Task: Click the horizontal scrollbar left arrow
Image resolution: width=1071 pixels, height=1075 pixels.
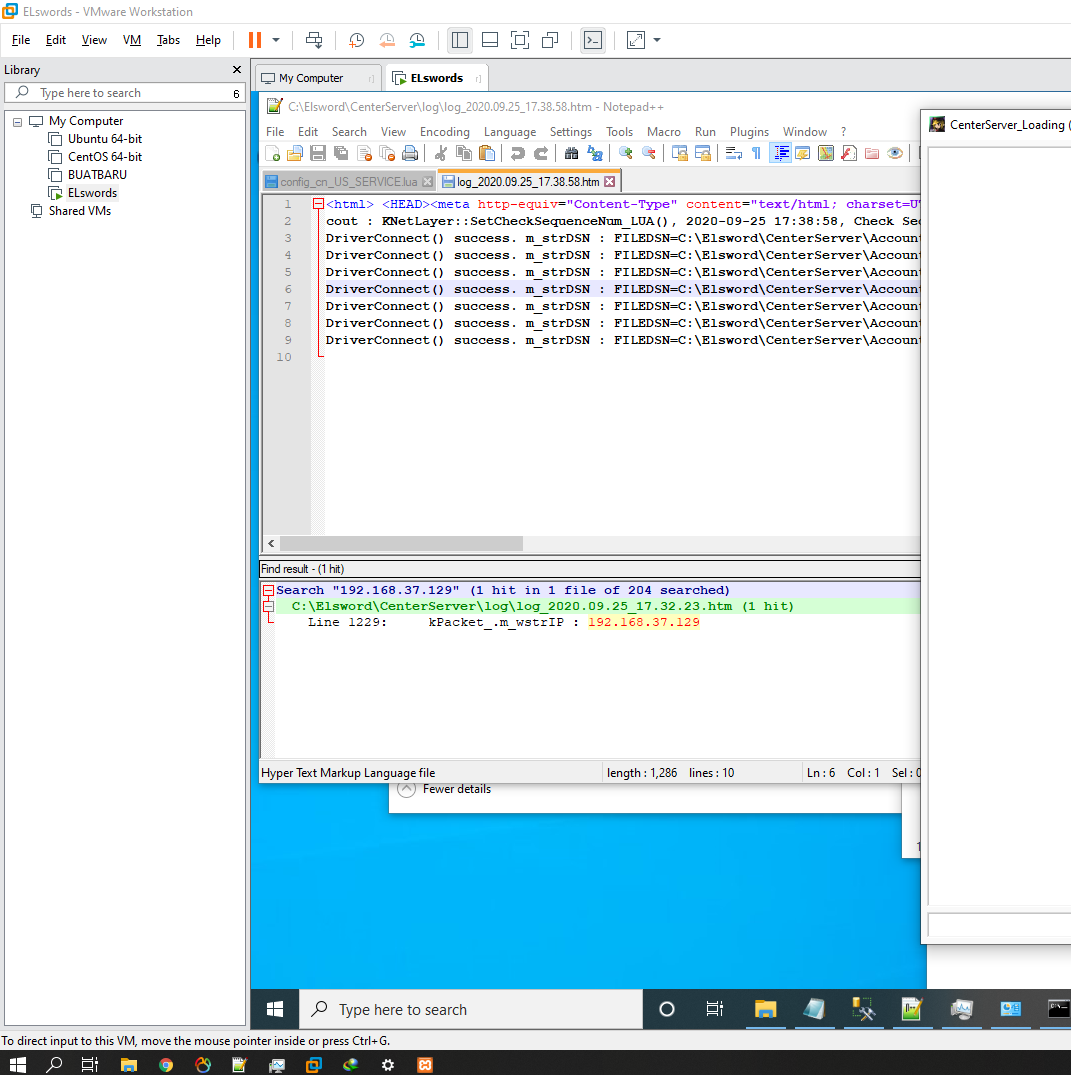Action: click(x=272, y=544)
